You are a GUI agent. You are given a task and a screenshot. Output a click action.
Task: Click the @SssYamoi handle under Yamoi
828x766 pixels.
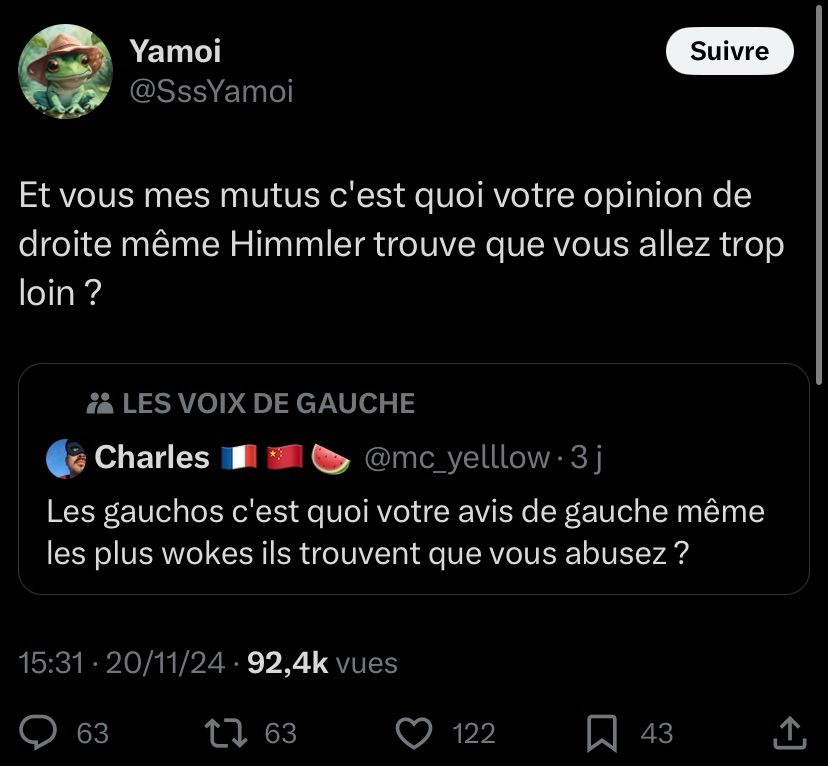click(212, 91)
